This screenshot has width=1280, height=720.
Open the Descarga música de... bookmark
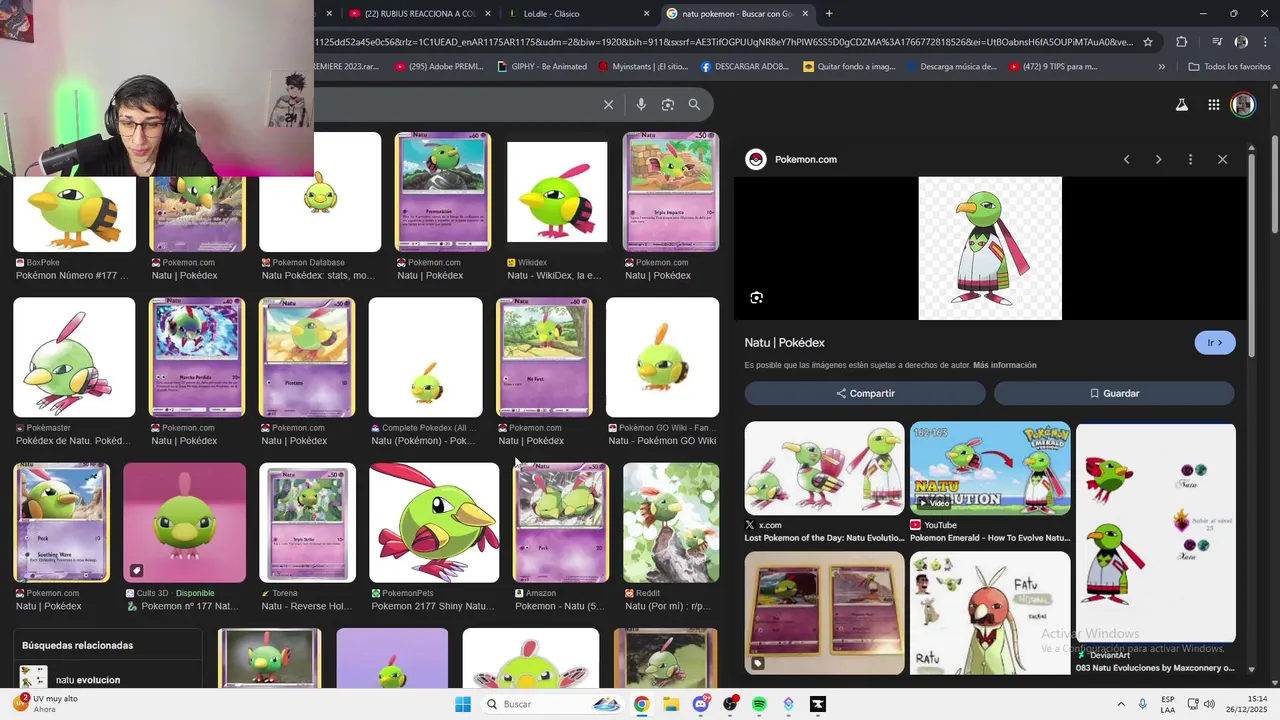[x=952, y=67]
